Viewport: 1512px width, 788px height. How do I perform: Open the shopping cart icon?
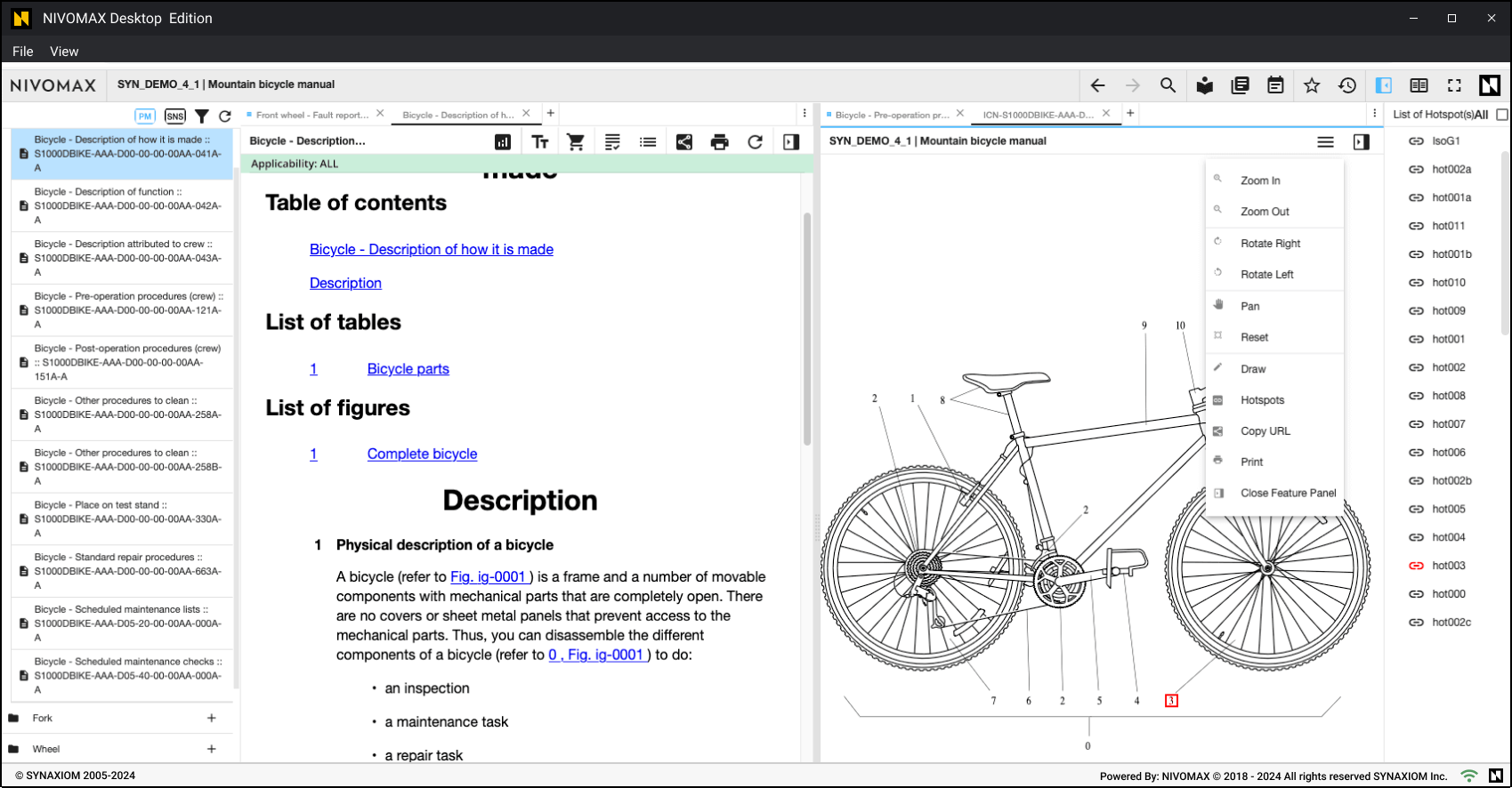[x=576, y=142]
